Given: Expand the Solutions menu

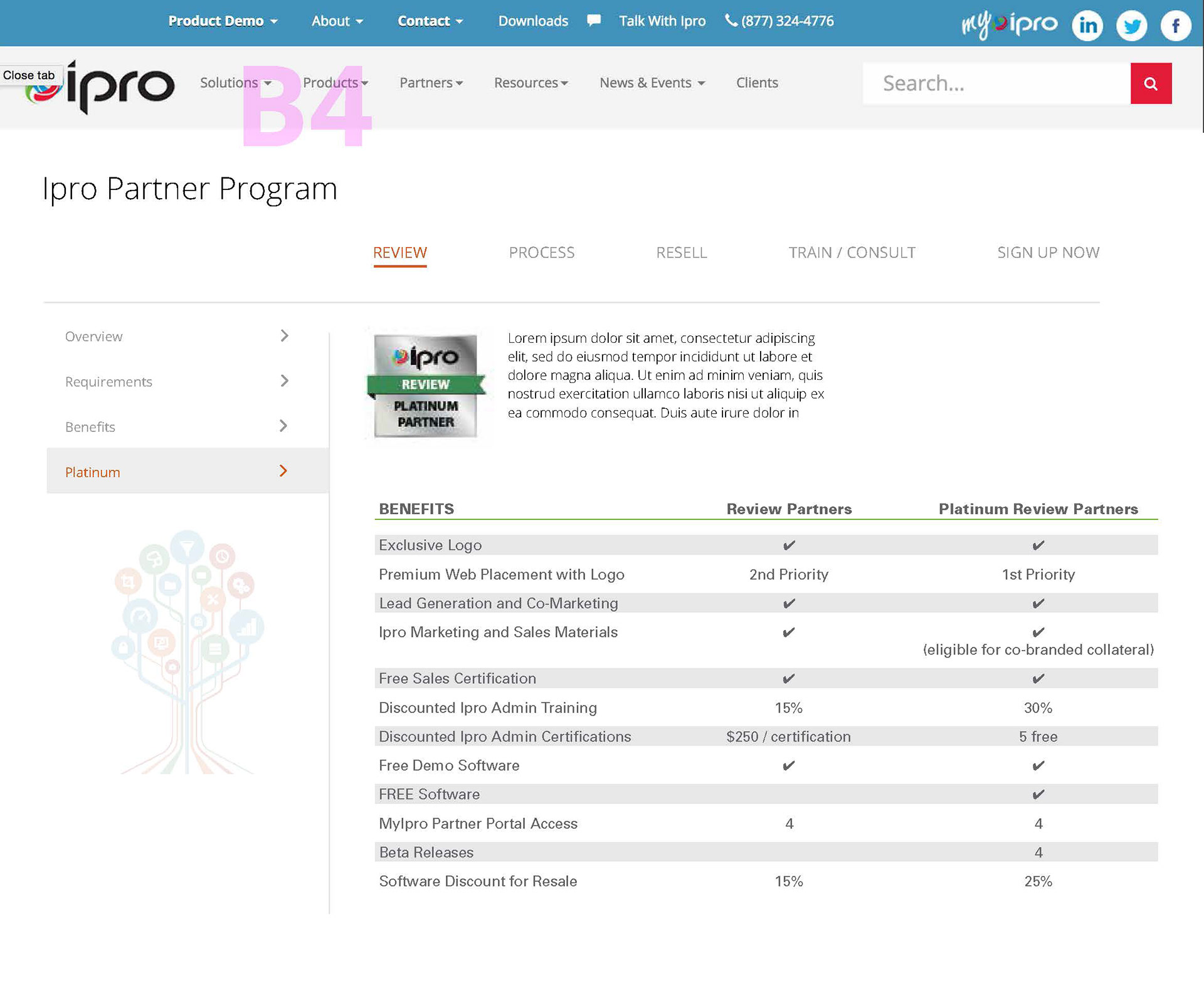Looking at the screenshot, I should pos(236,83).
